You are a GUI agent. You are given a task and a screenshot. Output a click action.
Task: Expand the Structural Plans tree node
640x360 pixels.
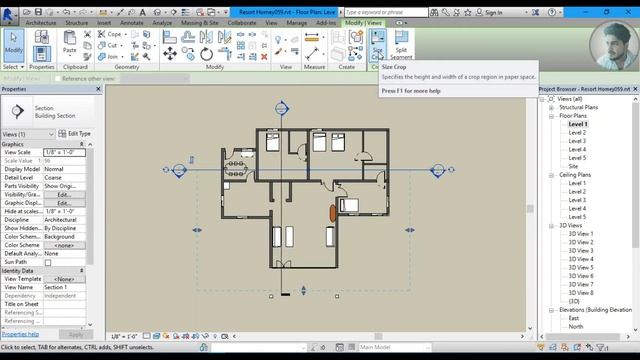point(551,108)
